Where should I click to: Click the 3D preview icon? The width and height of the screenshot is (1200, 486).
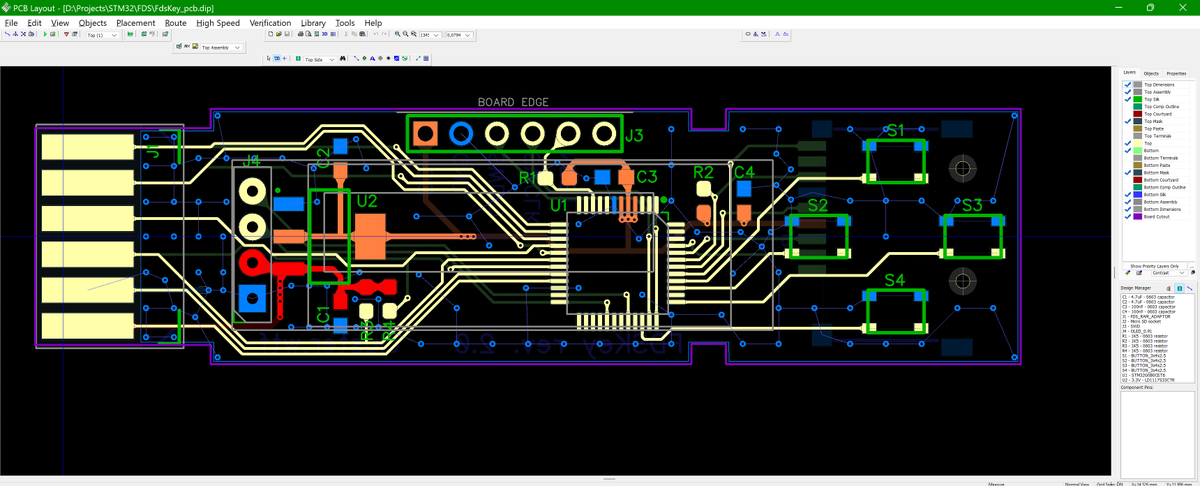324,34
